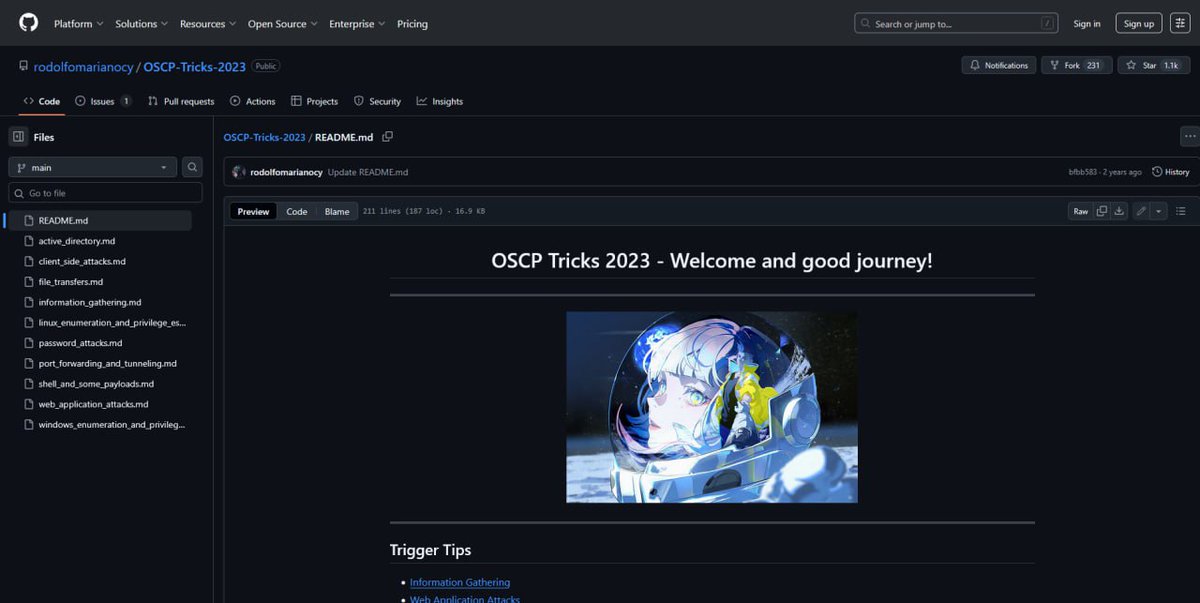
Task: Open the settings icon beside Sign up
Action: pos(1180,23)
